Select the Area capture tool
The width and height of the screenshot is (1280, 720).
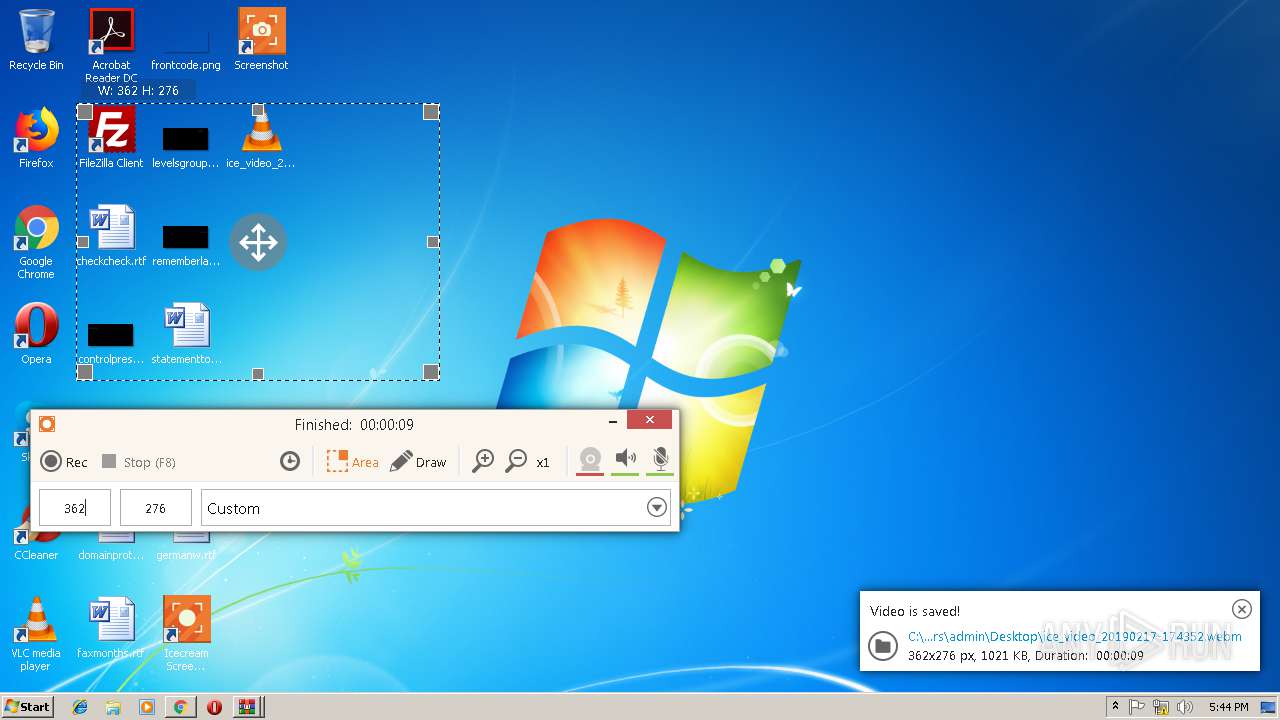point(353,461)
